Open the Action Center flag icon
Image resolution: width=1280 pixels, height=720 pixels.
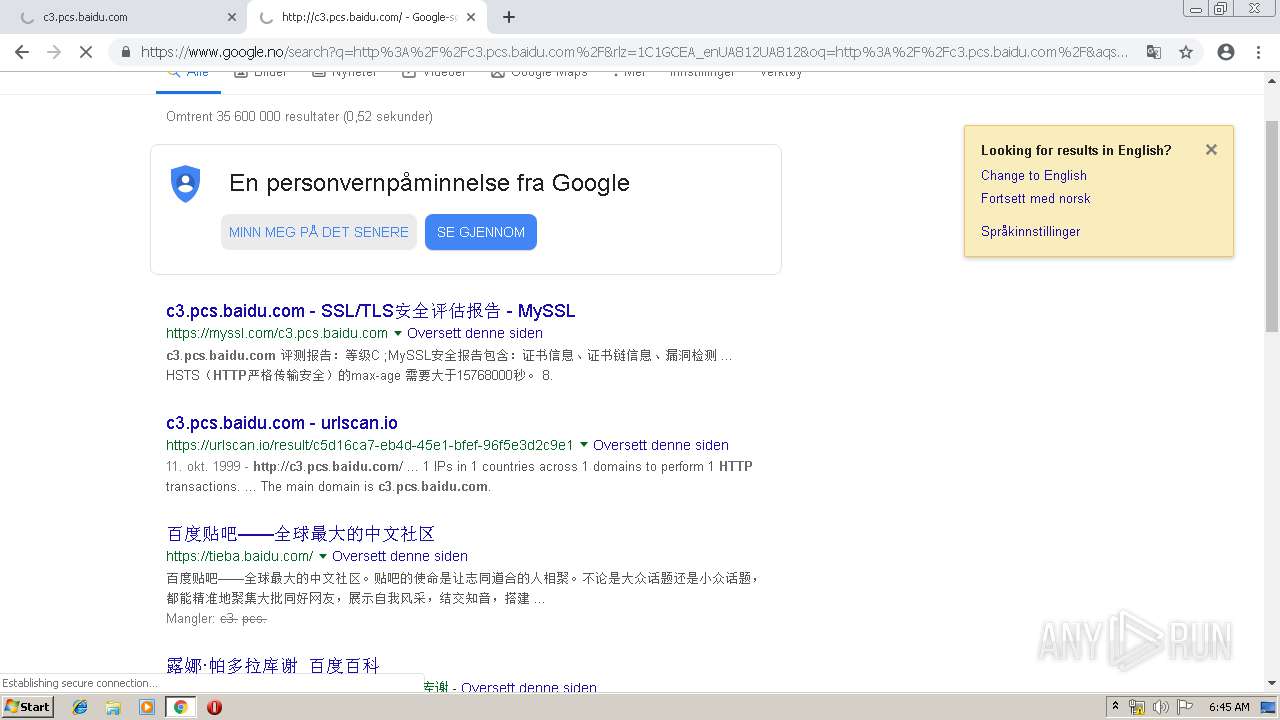[1185, 707]
